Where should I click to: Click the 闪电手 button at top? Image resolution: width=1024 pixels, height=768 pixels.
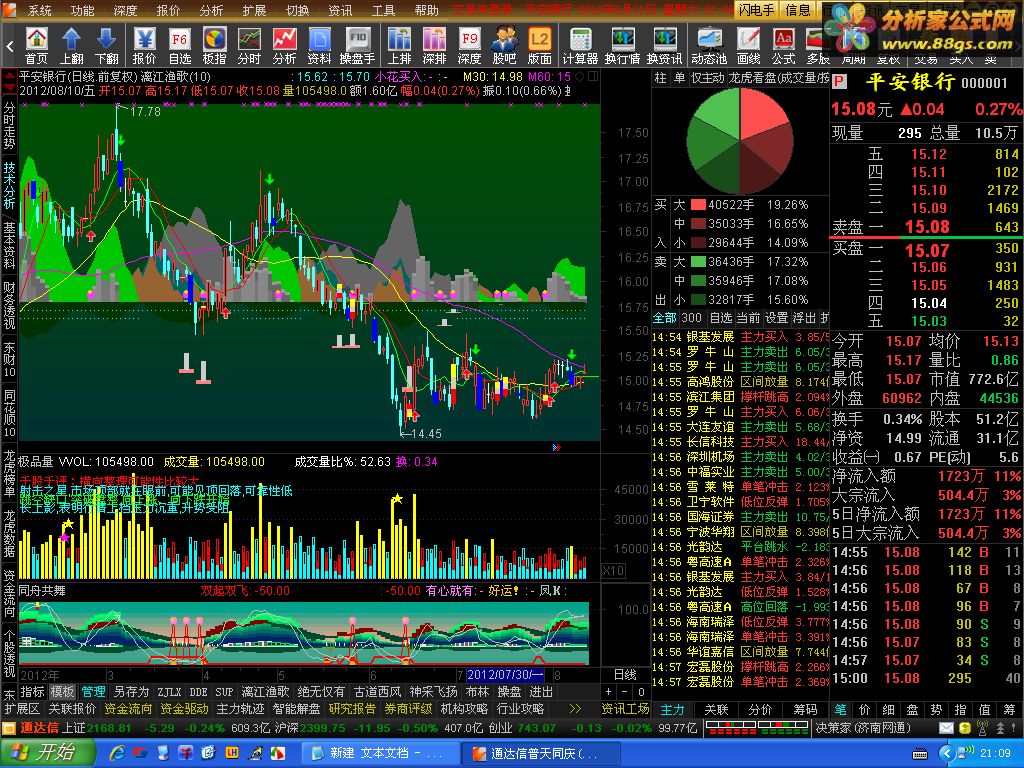pos(757,10)
